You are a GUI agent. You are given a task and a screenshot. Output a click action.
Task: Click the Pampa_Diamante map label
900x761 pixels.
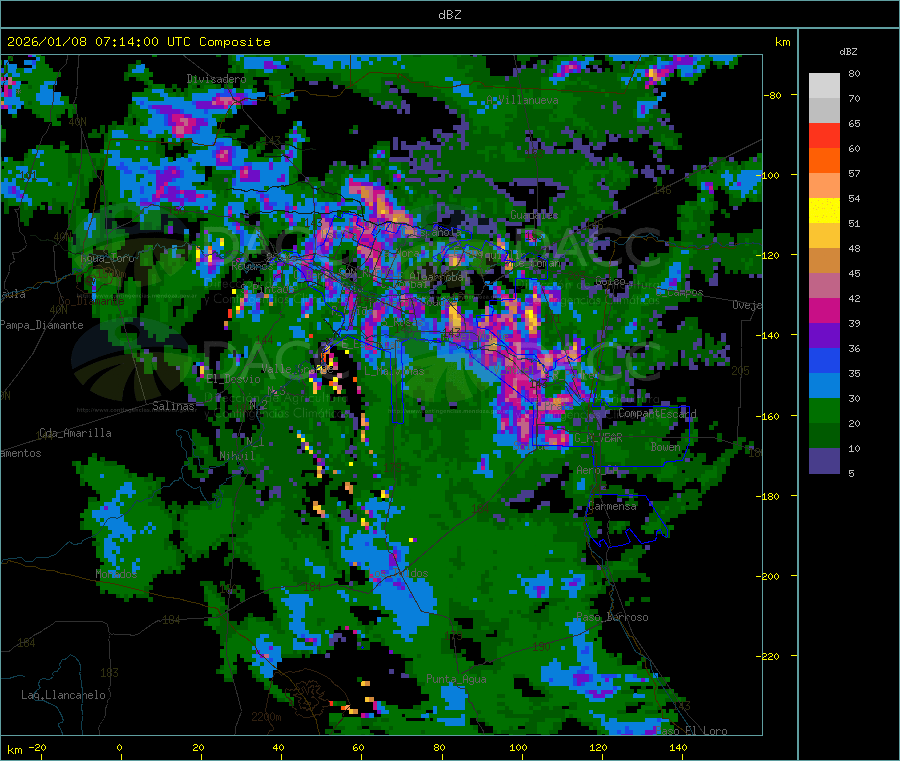pyautogui.click(x=41, y=325)
